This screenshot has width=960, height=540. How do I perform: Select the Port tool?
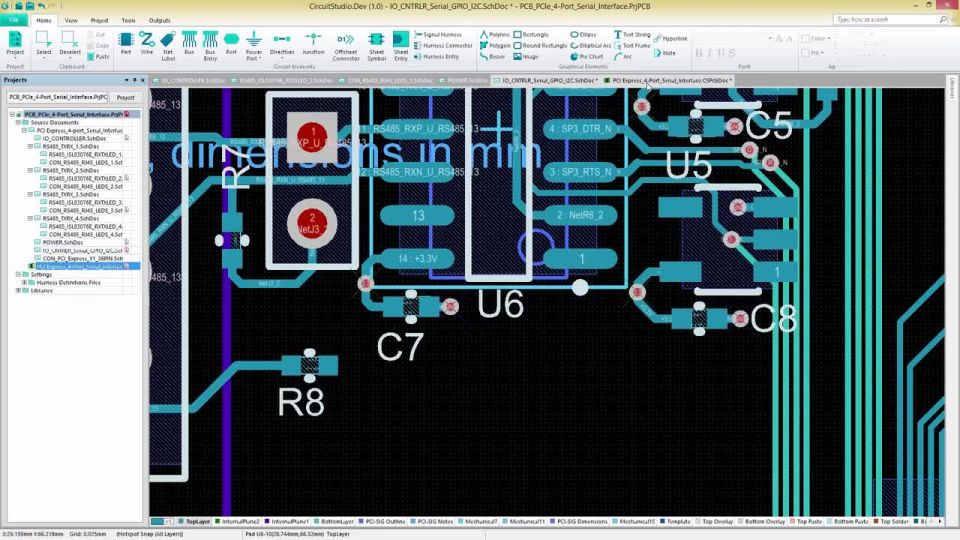(231, 44)
